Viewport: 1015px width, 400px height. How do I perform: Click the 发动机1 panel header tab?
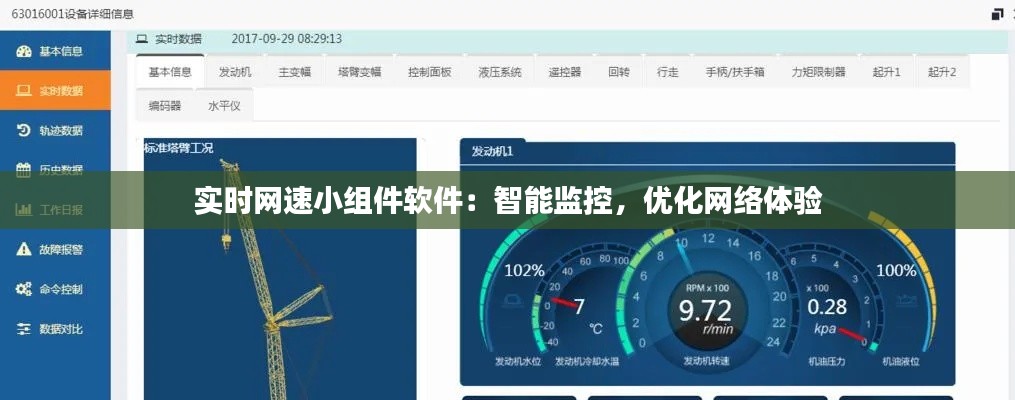pyautogui.click(x=493, y=151)
